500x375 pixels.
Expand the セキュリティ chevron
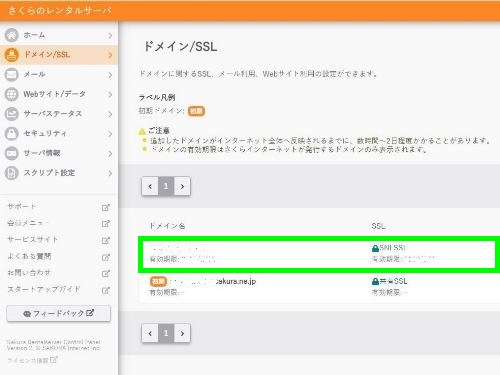[x=110, y=134]
